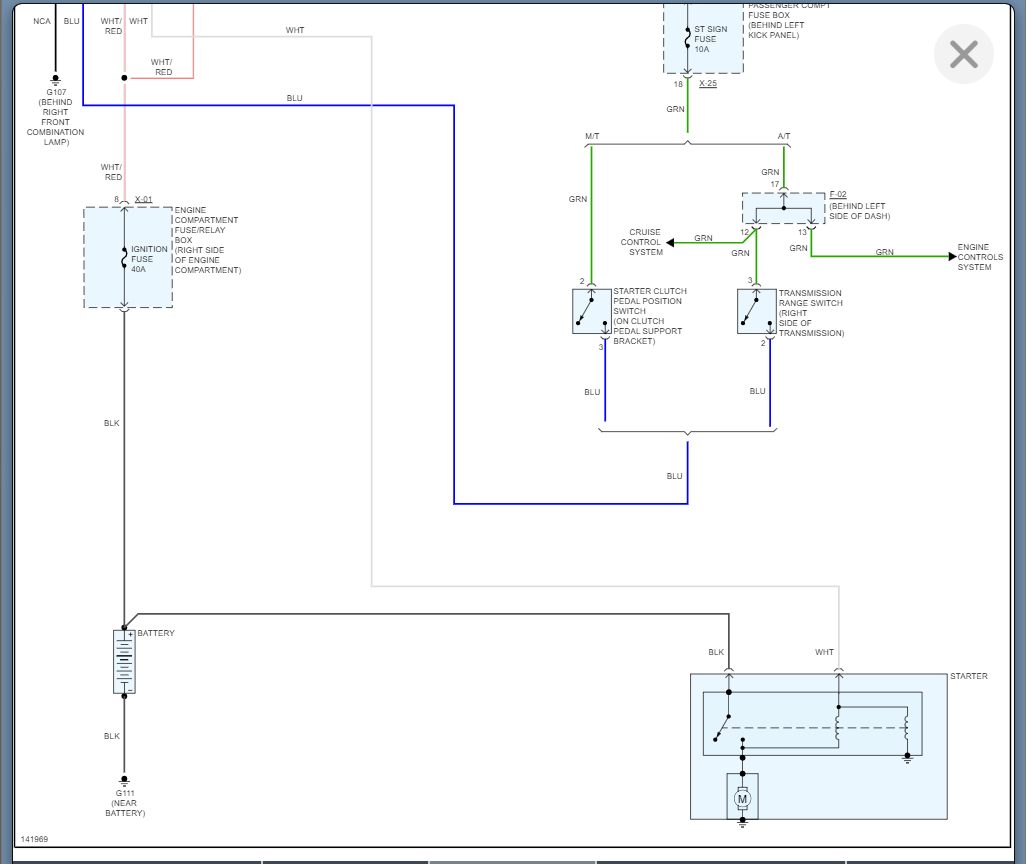Click the G111 ground symbol near battery
The height and width of the screenshot is (864, 1026).
pyautogui.click(x=124, y=781)
